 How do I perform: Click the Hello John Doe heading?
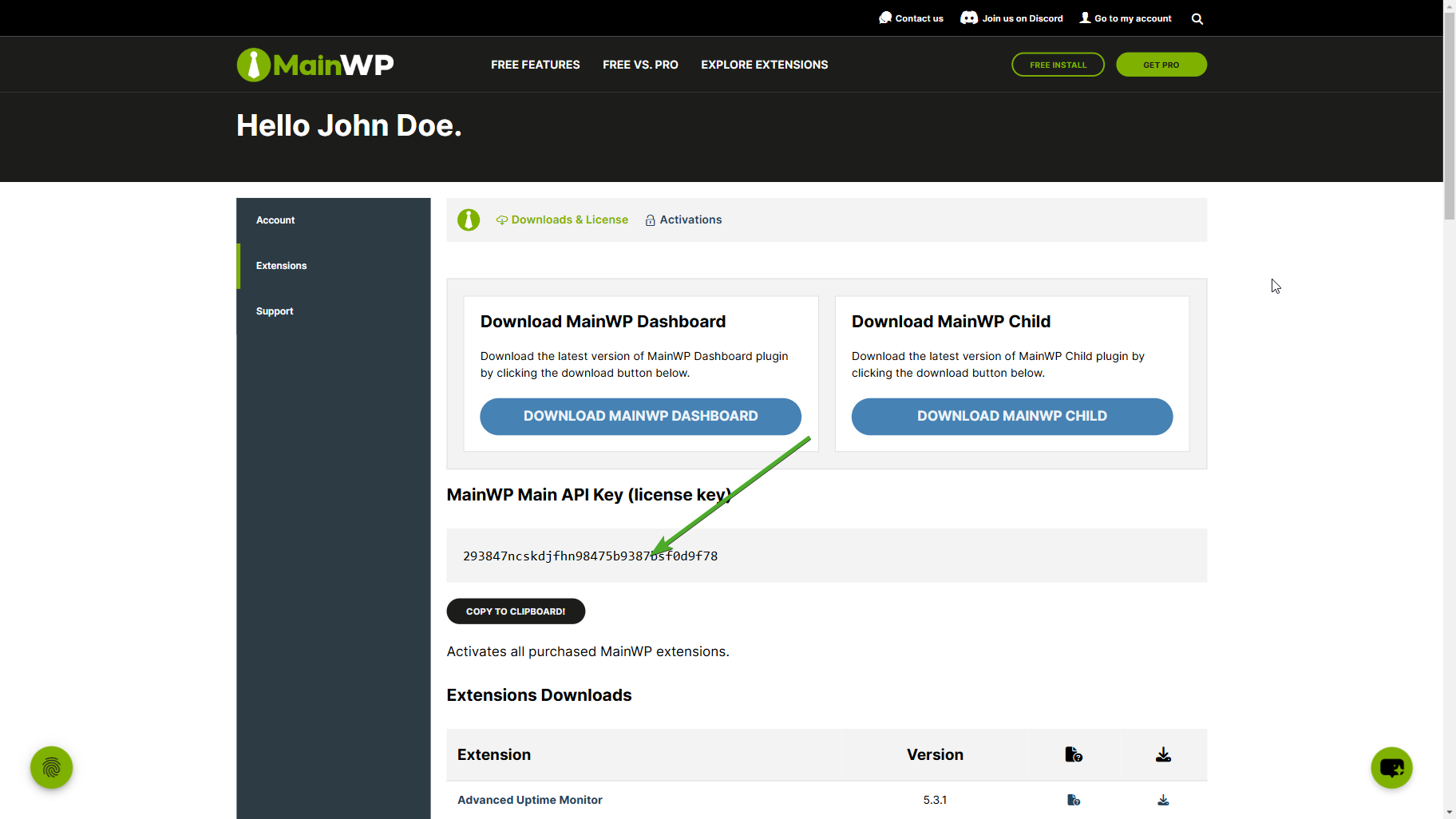[x=349, y=125]
